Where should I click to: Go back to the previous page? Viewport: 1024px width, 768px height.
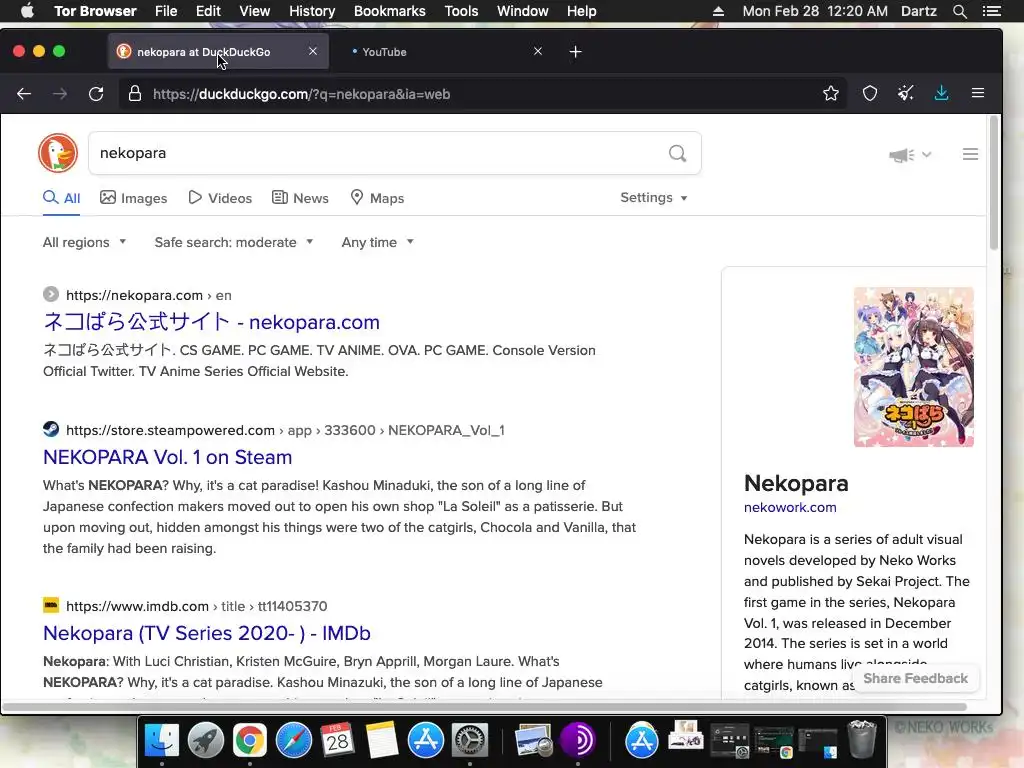24,94
